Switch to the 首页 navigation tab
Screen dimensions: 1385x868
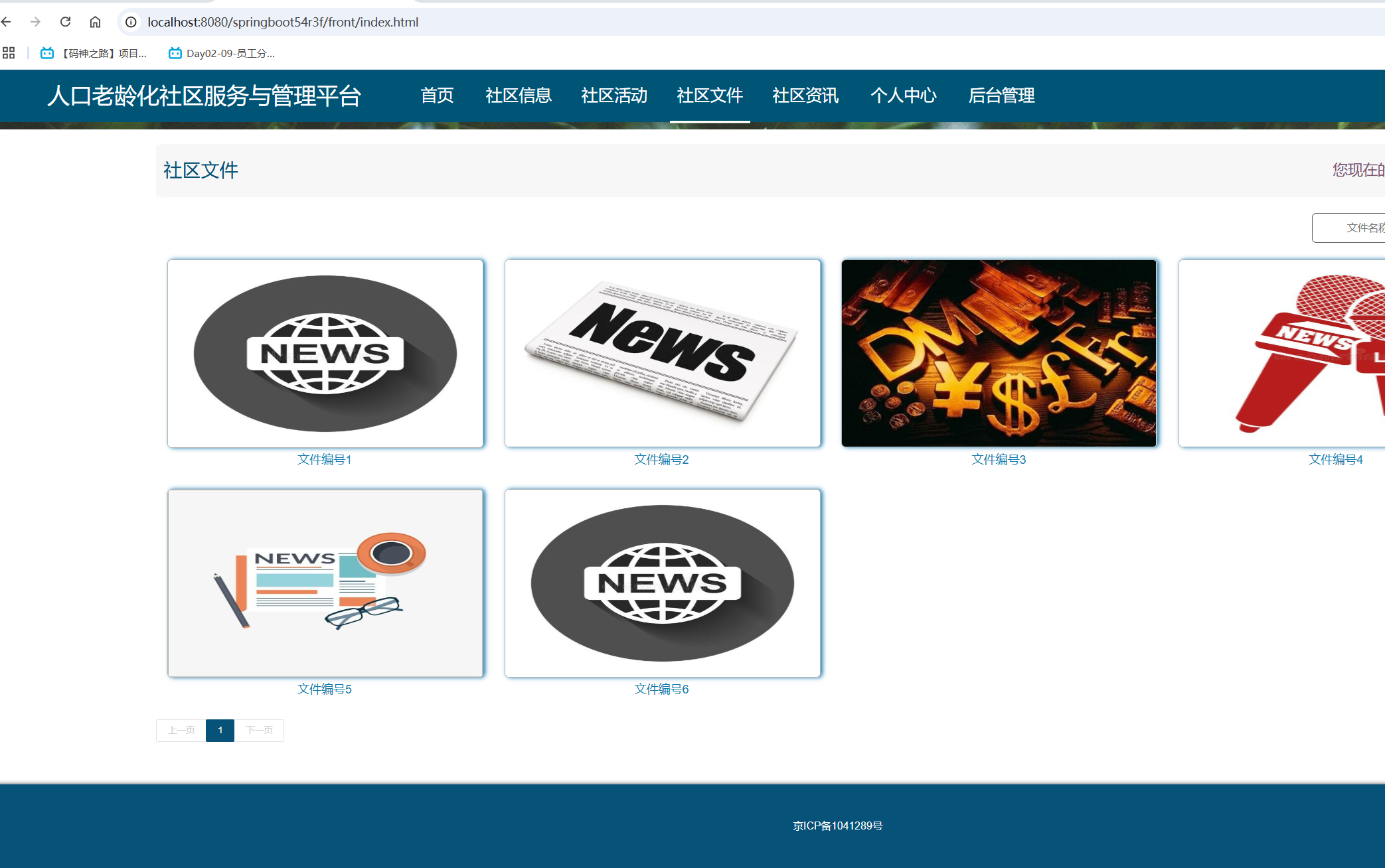(x=437, y=96)
